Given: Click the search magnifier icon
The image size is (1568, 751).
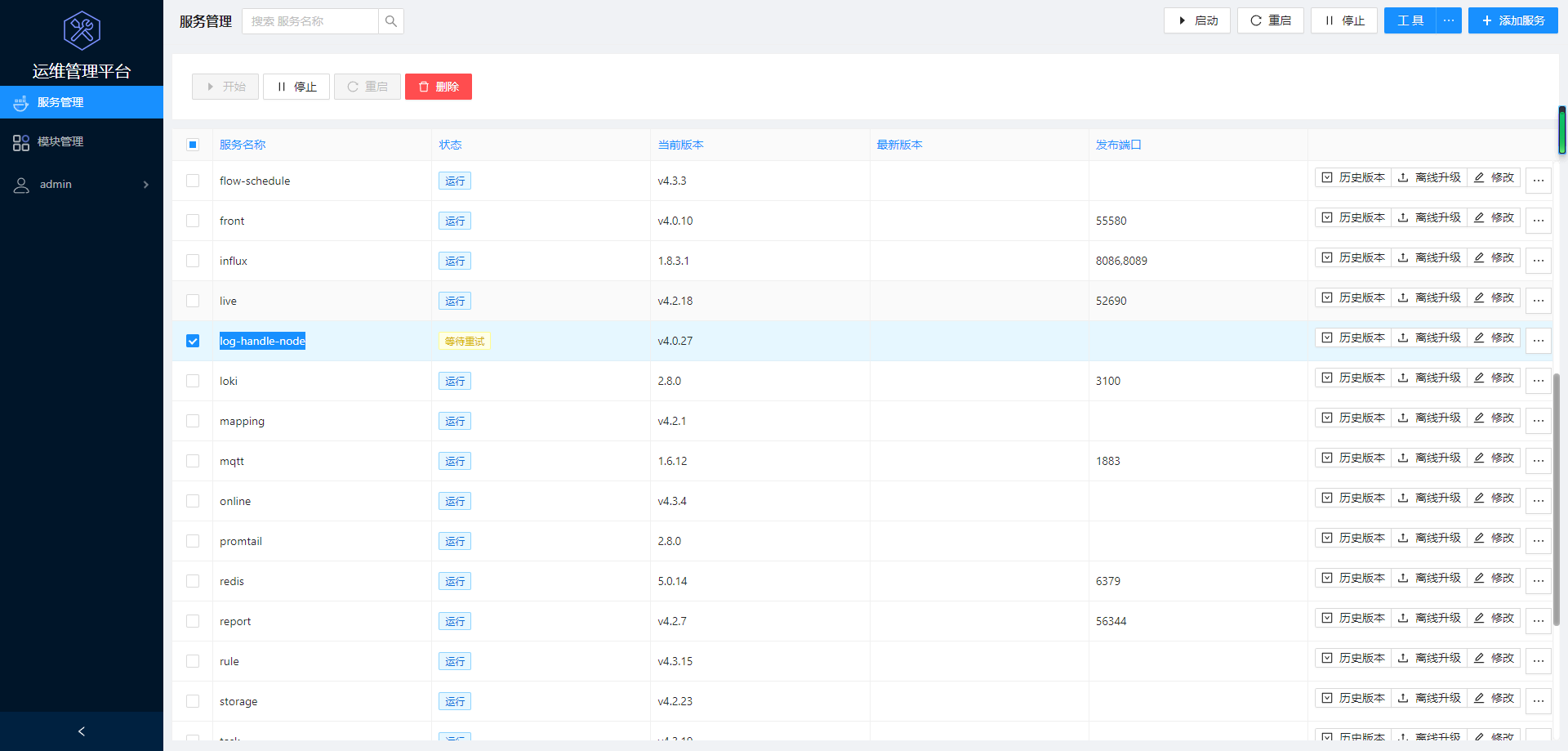Looking at the screenshot, I should pyautogui.click(x=391, y=21).
